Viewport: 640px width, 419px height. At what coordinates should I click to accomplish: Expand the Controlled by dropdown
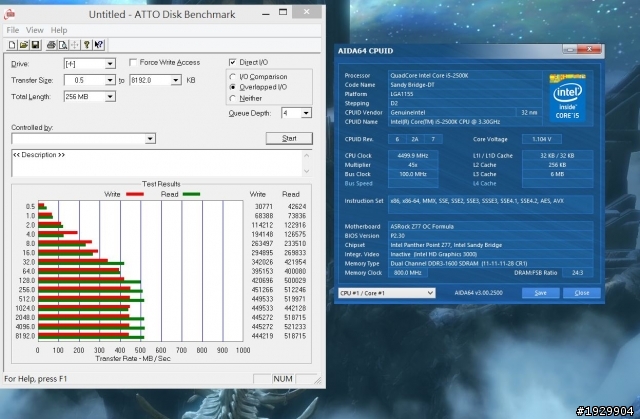150,139
